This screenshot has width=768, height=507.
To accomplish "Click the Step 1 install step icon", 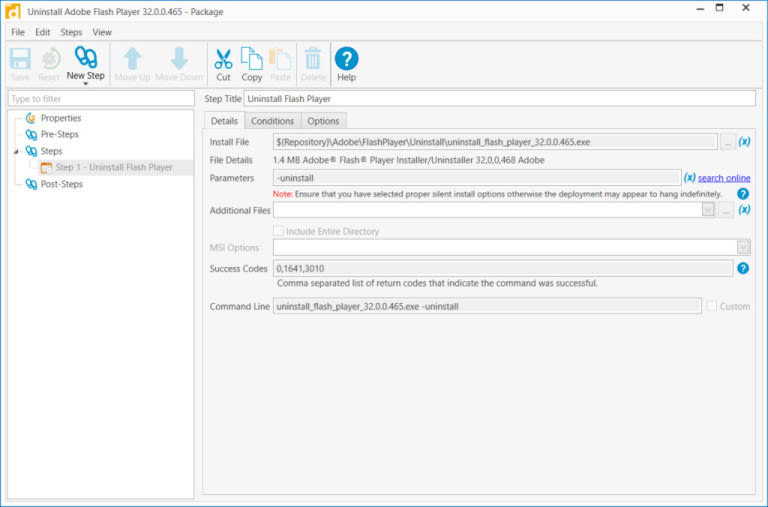I will (x=47, y=168).
